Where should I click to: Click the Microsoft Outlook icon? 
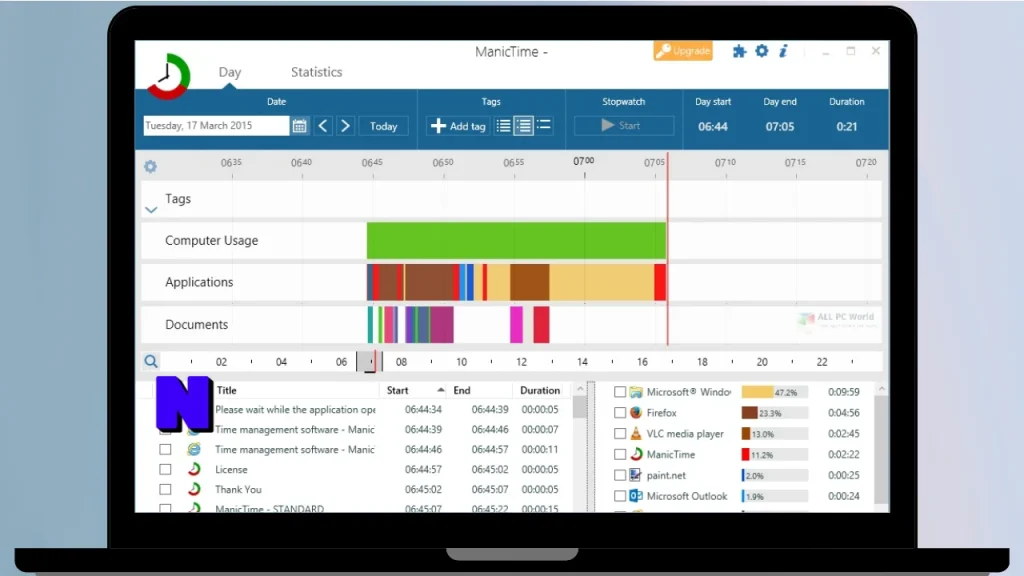pos(636,496)
